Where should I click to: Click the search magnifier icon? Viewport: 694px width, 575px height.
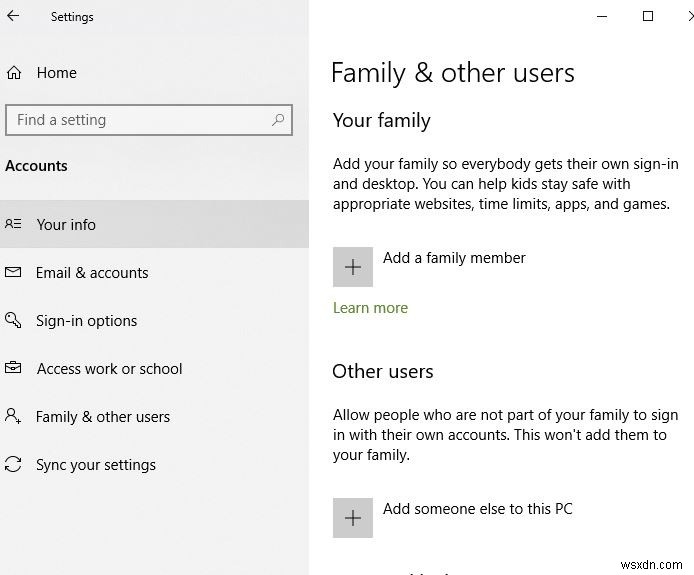(278, 120)
